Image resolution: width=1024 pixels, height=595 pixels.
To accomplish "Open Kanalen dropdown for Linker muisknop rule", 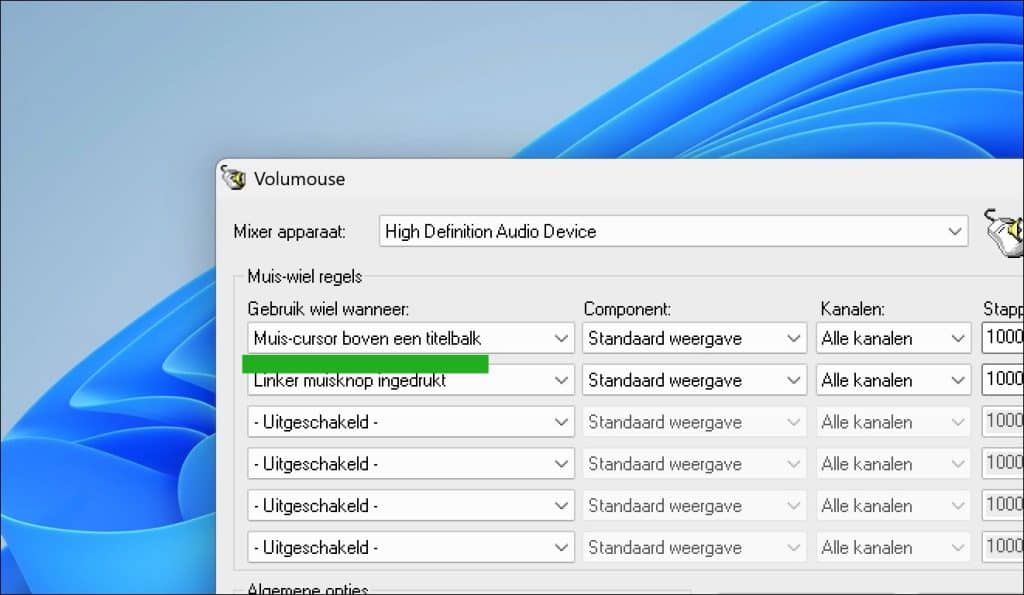I will 893,380.
